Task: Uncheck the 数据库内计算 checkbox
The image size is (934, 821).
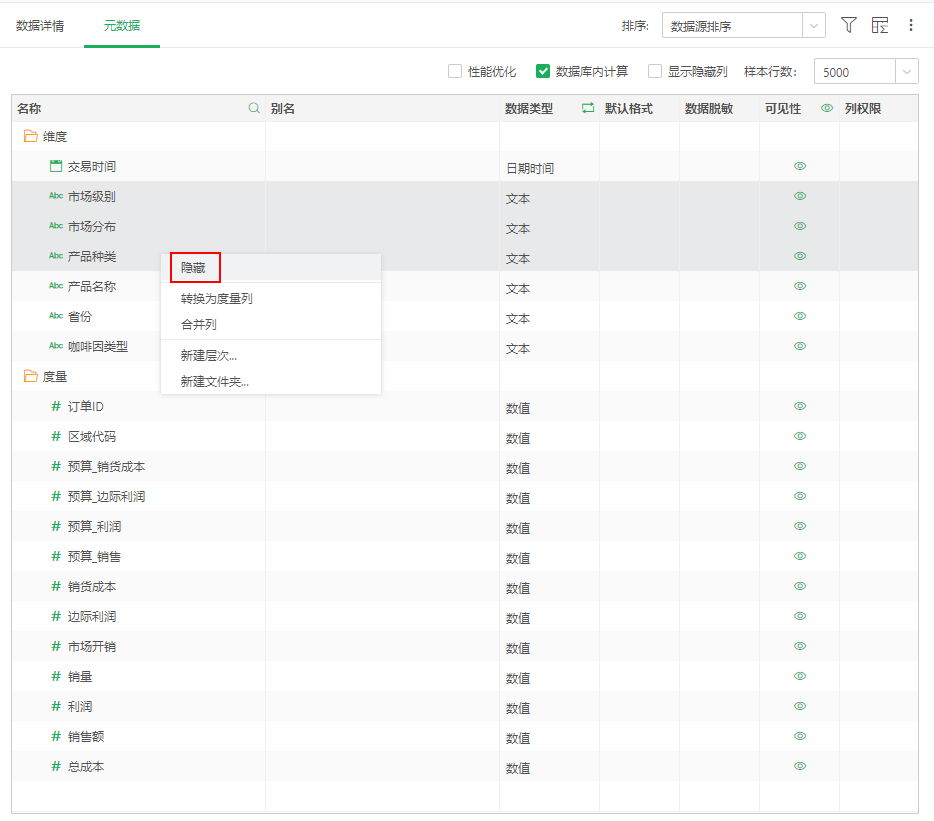Action: 543,71
